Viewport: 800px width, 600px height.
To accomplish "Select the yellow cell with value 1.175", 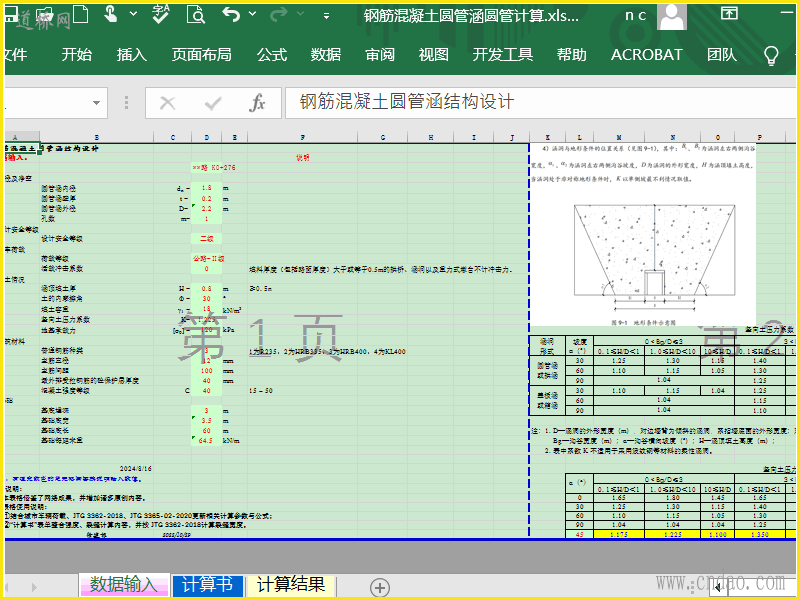I will click(x=619, y=534).
